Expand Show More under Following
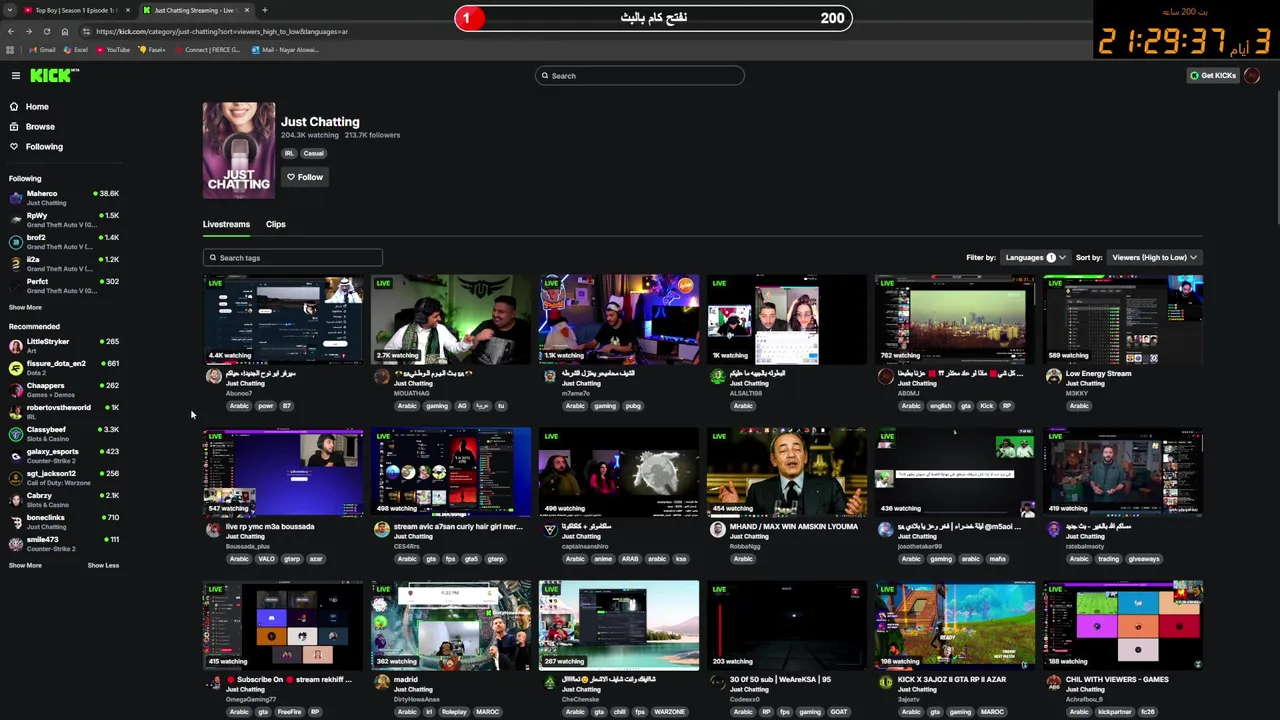 26,308
